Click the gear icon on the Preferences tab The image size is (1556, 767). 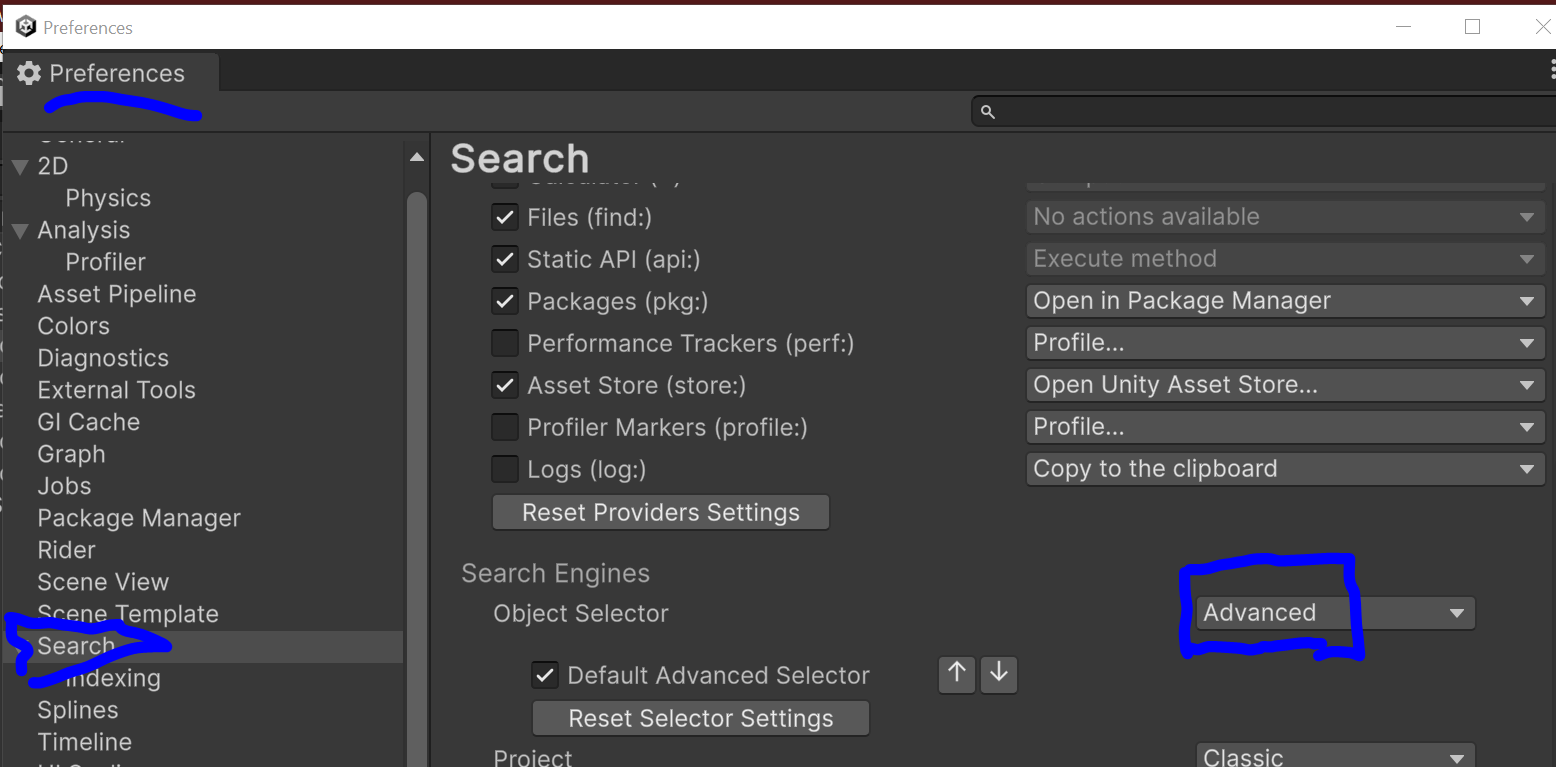[x=29, y=72]
